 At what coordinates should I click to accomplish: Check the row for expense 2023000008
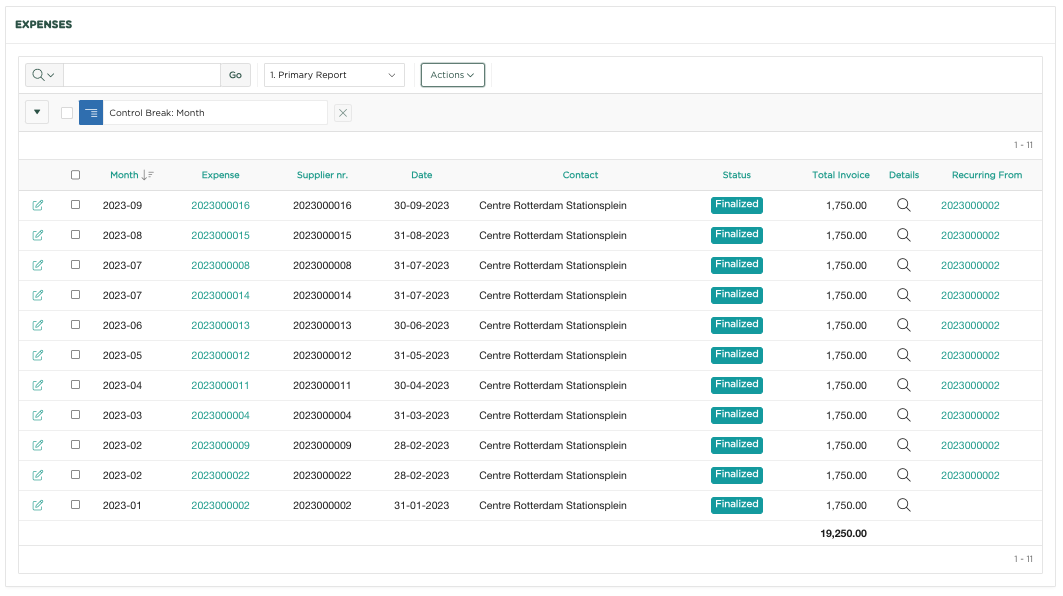pos(75,264)
